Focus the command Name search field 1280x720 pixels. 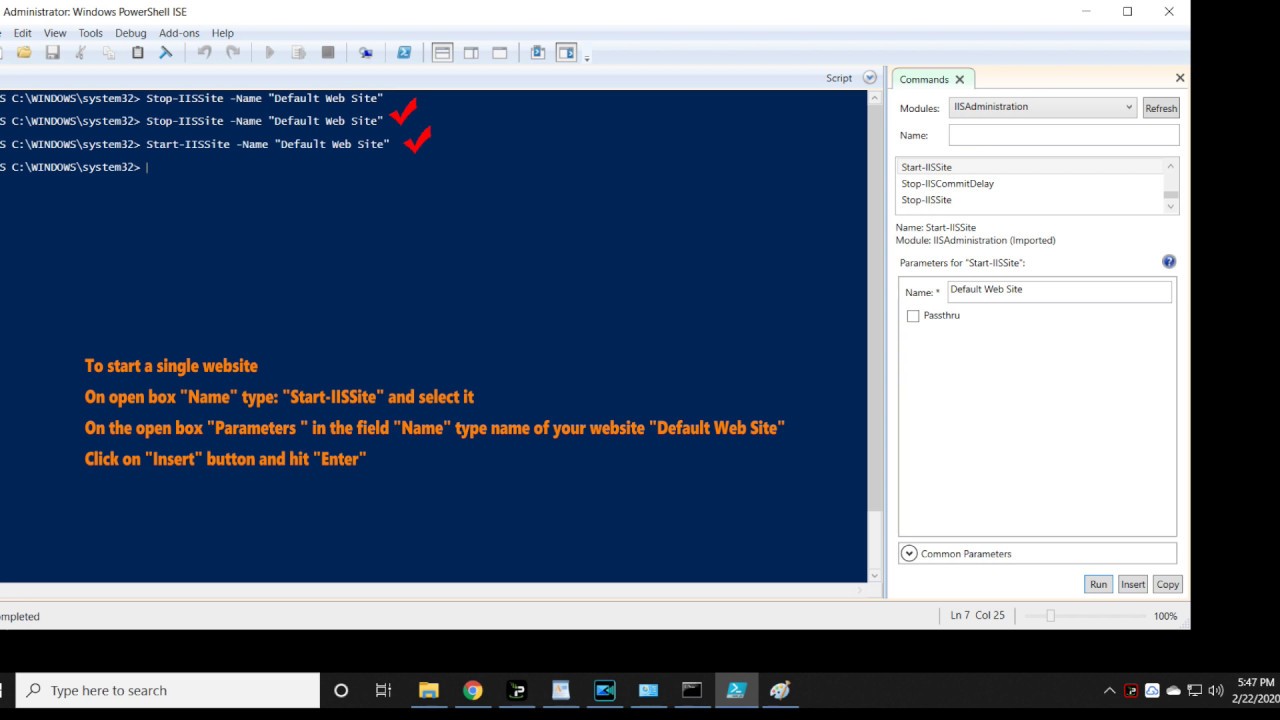(x=1064, y=135)
